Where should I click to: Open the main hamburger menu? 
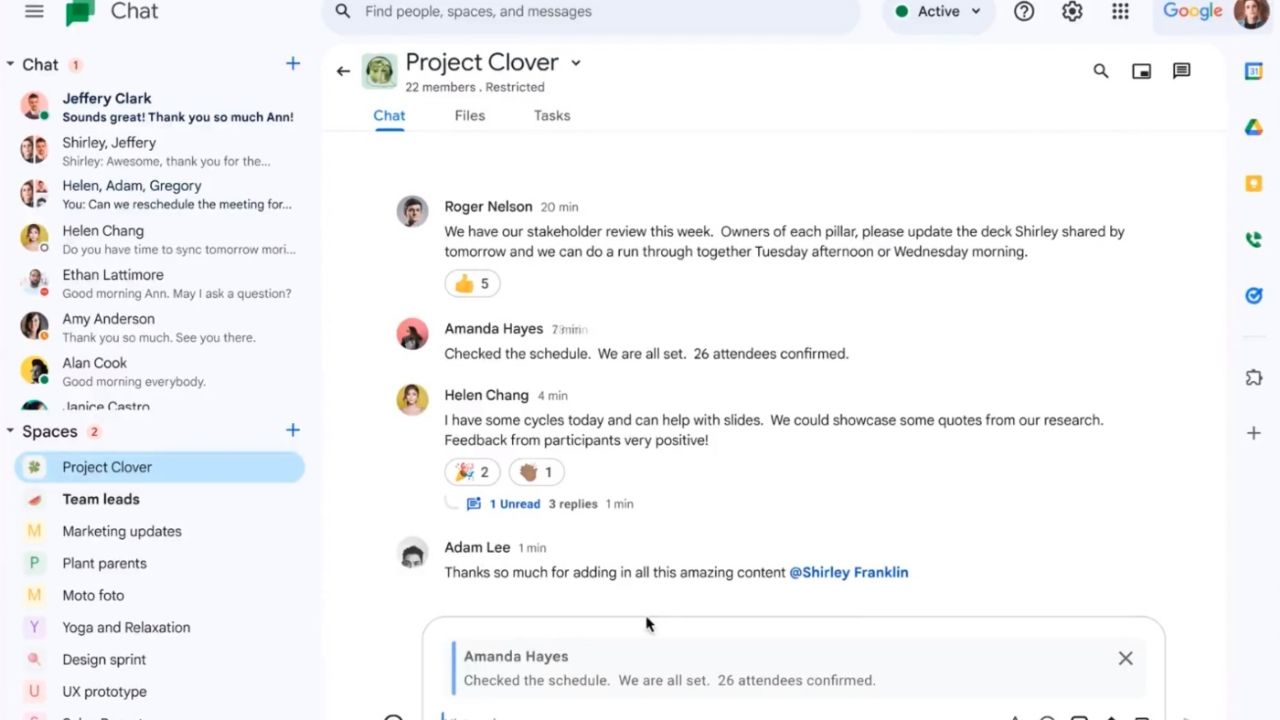[34, 11]
